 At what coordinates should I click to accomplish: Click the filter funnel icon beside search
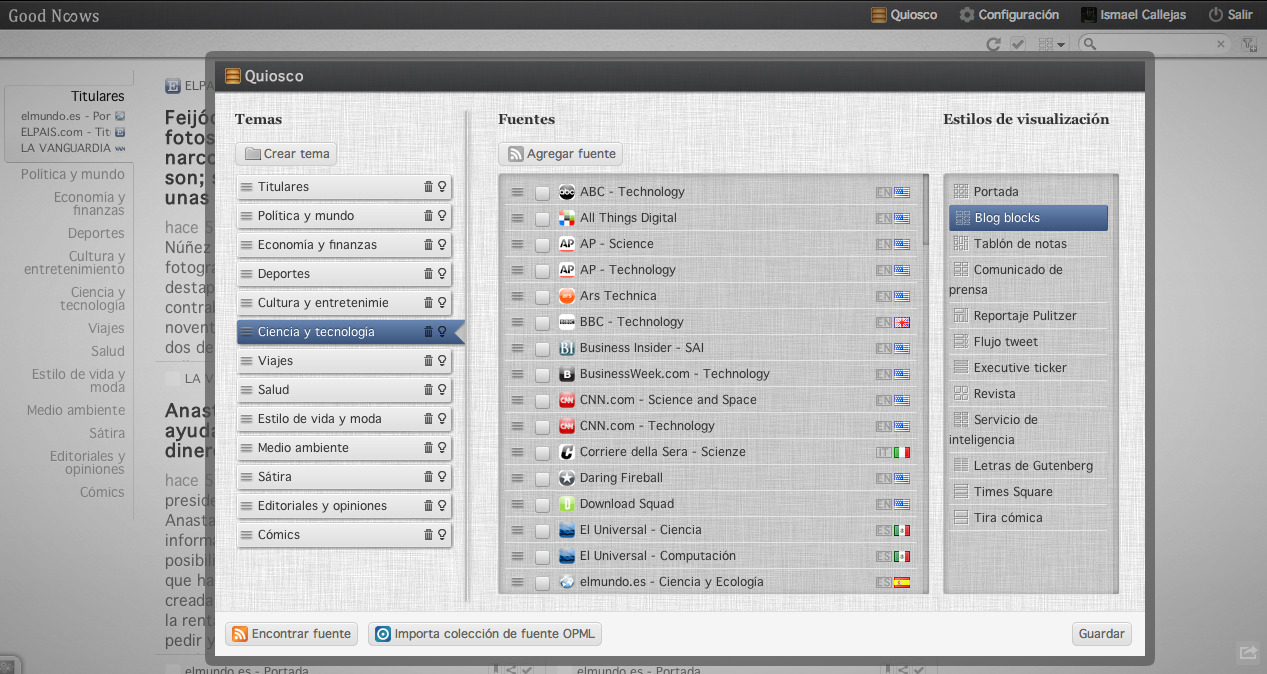[x=1248, y=44]
